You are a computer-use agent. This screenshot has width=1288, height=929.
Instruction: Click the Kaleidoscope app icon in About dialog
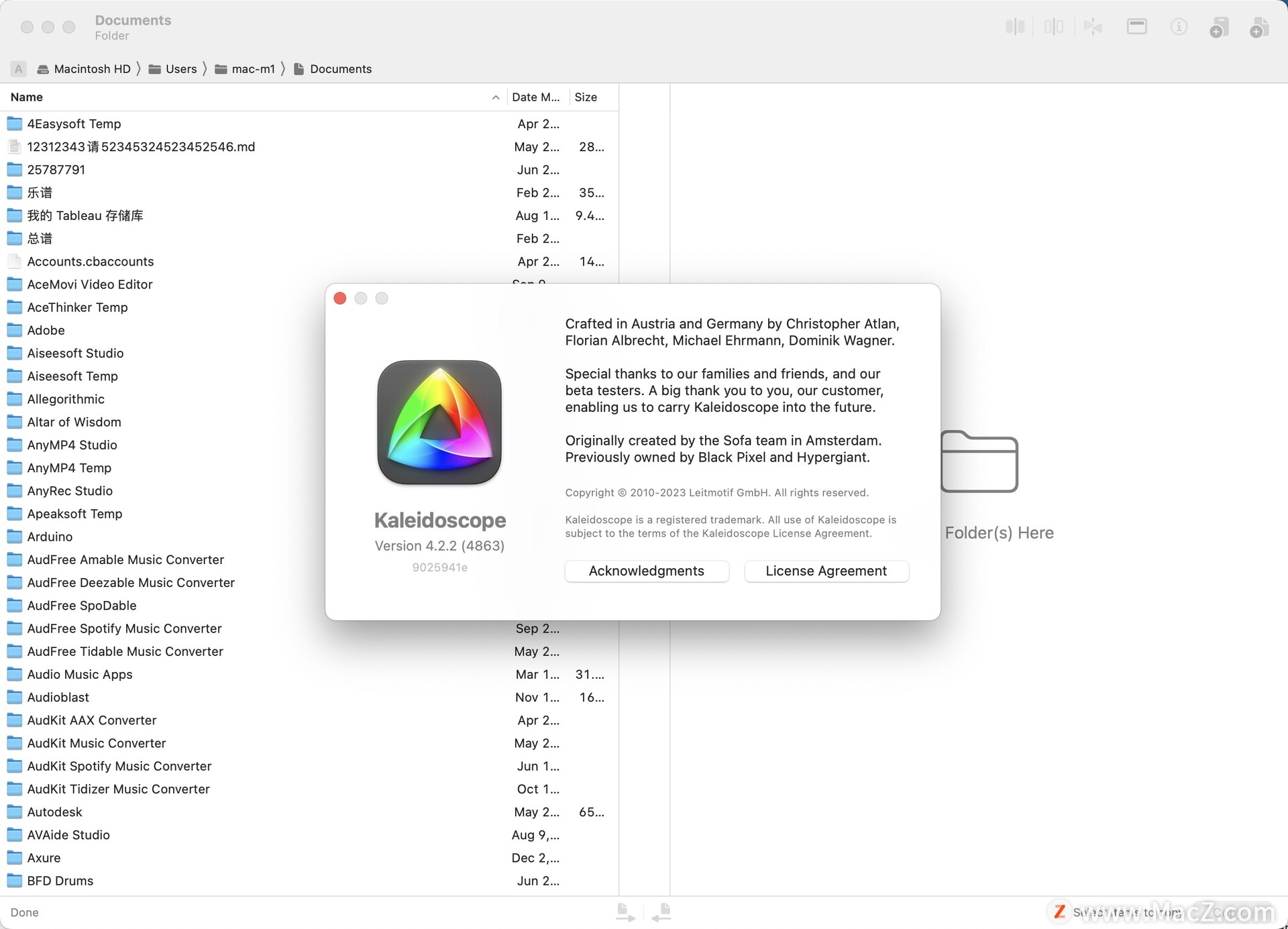point(439,423)
